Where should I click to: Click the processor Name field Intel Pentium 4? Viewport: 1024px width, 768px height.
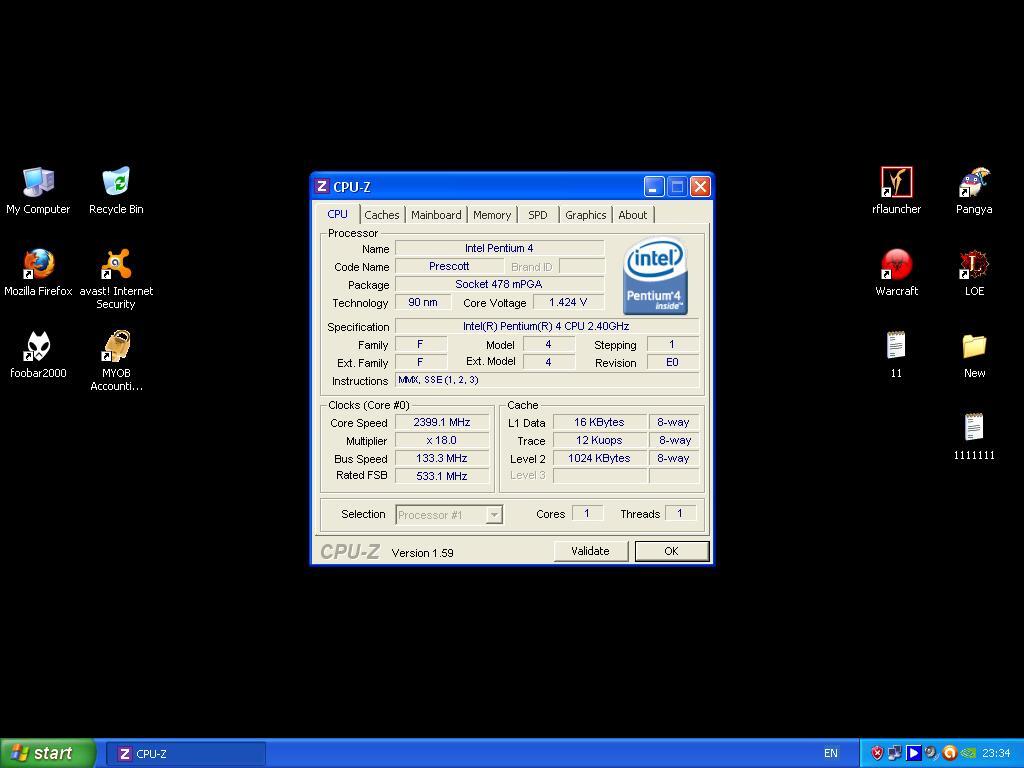click(500, 248)
